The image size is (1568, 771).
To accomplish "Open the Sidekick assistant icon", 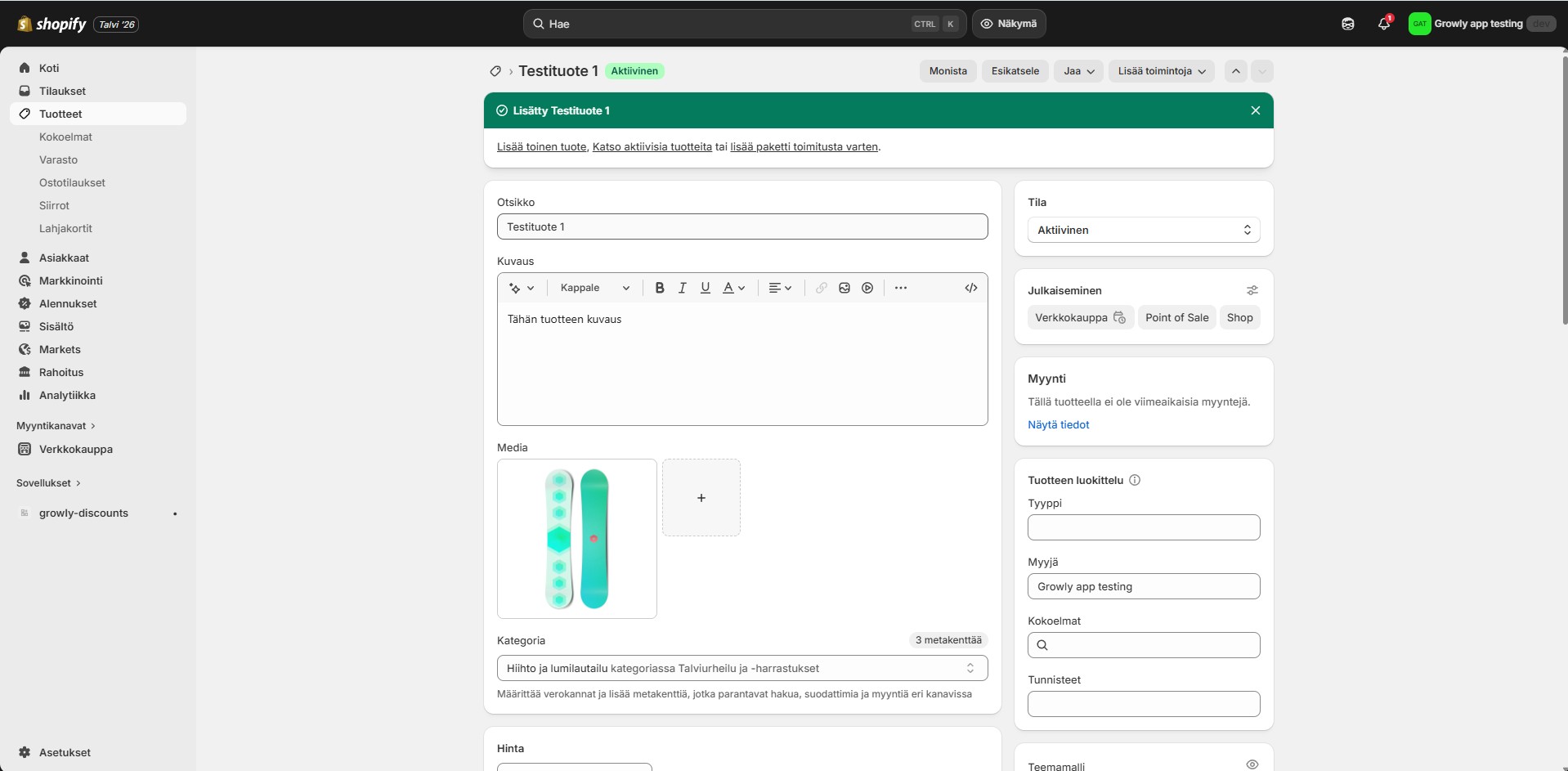I will click(x=1346, y=24).
